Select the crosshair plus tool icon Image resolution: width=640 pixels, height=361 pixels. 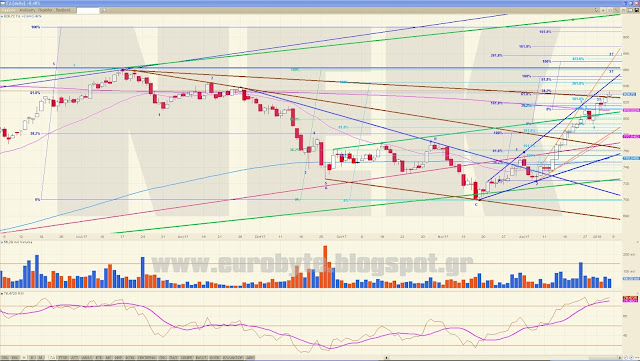(603, 10)
